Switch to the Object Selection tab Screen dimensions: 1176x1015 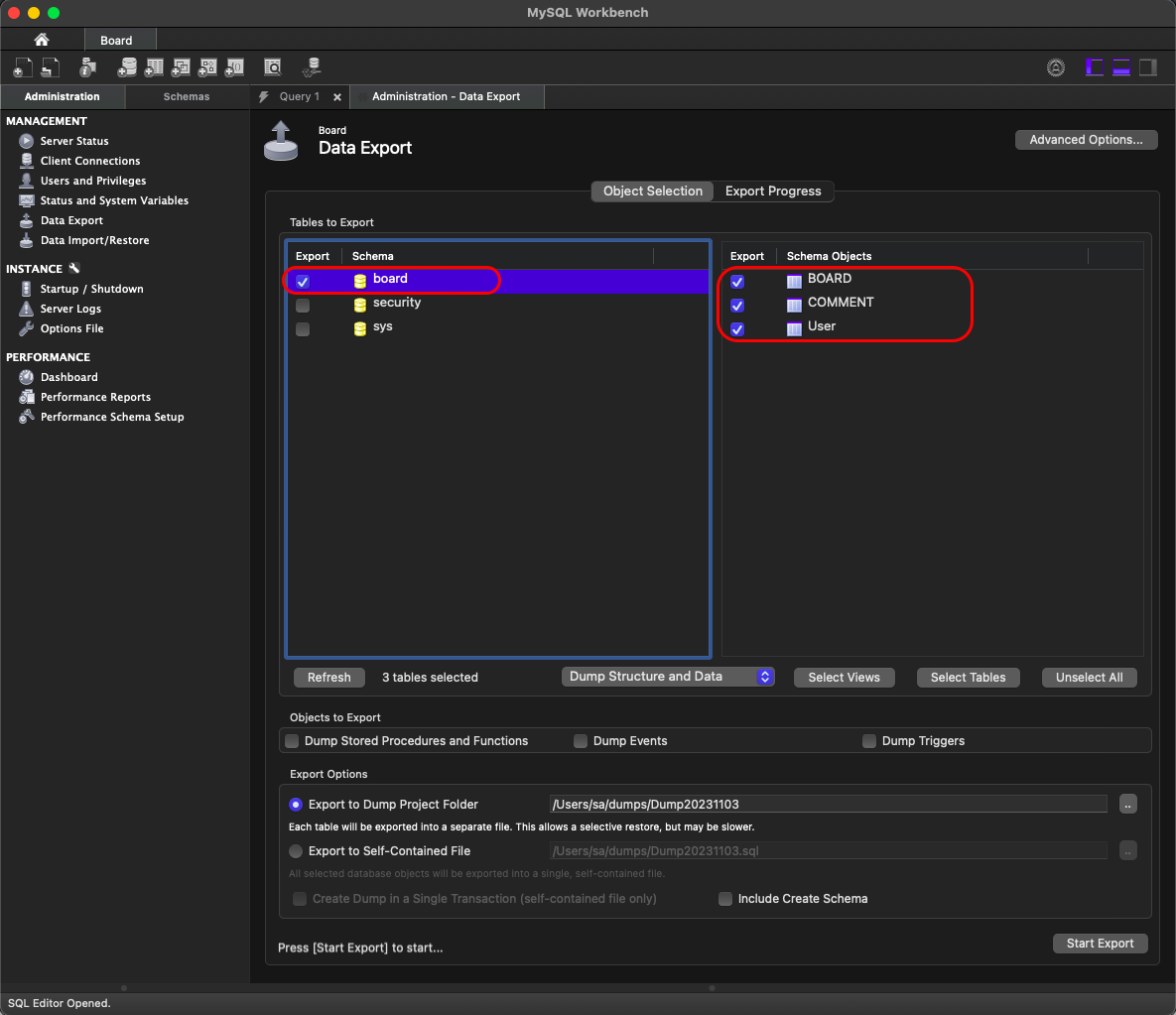coord(652,191)
